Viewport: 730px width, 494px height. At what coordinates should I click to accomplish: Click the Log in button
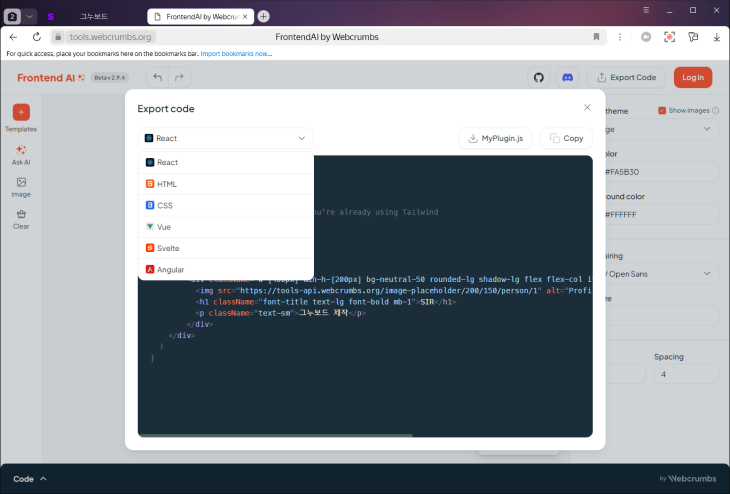pos(693,77)
